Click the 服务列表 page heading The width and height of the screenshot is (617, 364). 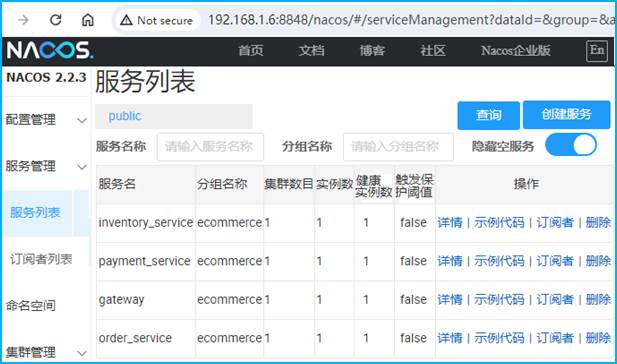point(145,82)
